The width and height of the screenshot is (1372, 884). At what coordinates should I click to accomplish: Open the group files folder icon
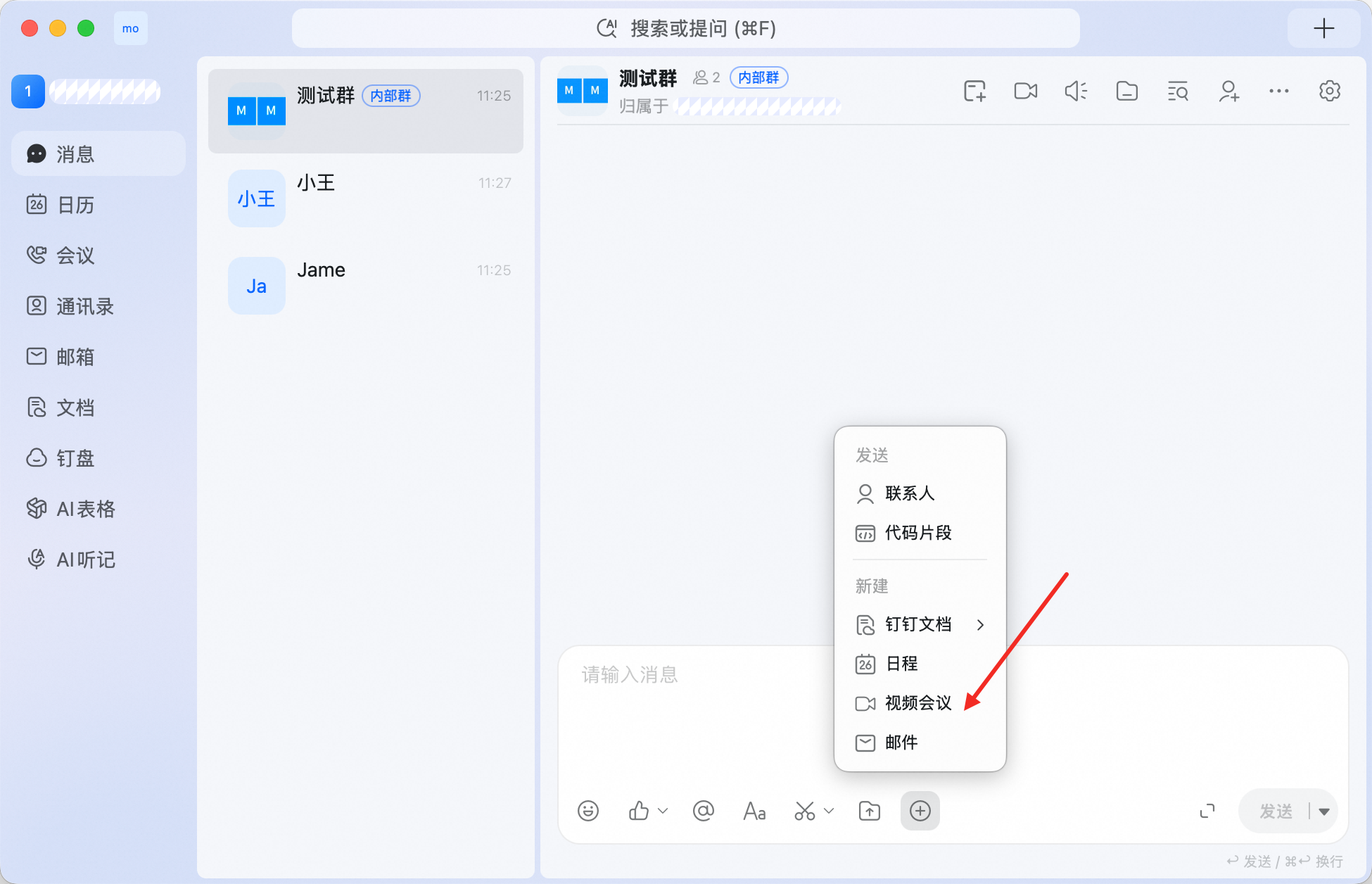(1126, 91)
